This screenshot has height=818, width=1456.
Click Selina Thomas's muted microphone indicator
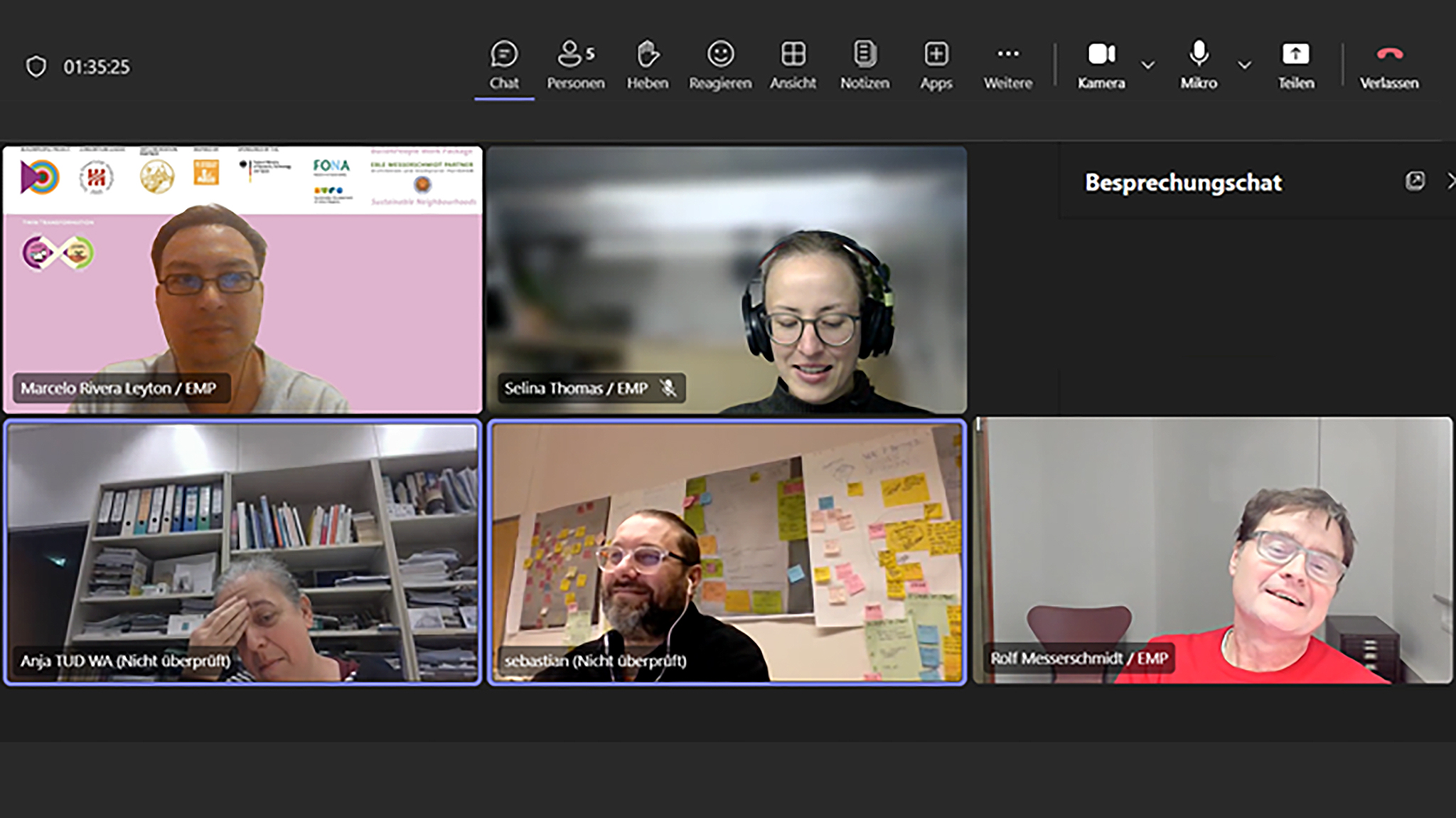668,388
